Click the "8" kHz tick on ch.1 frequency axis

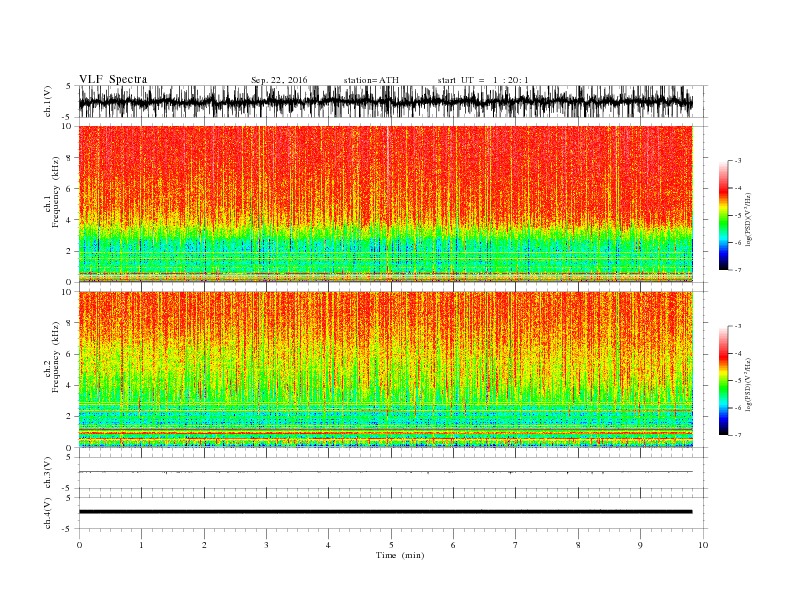point(70,158)
